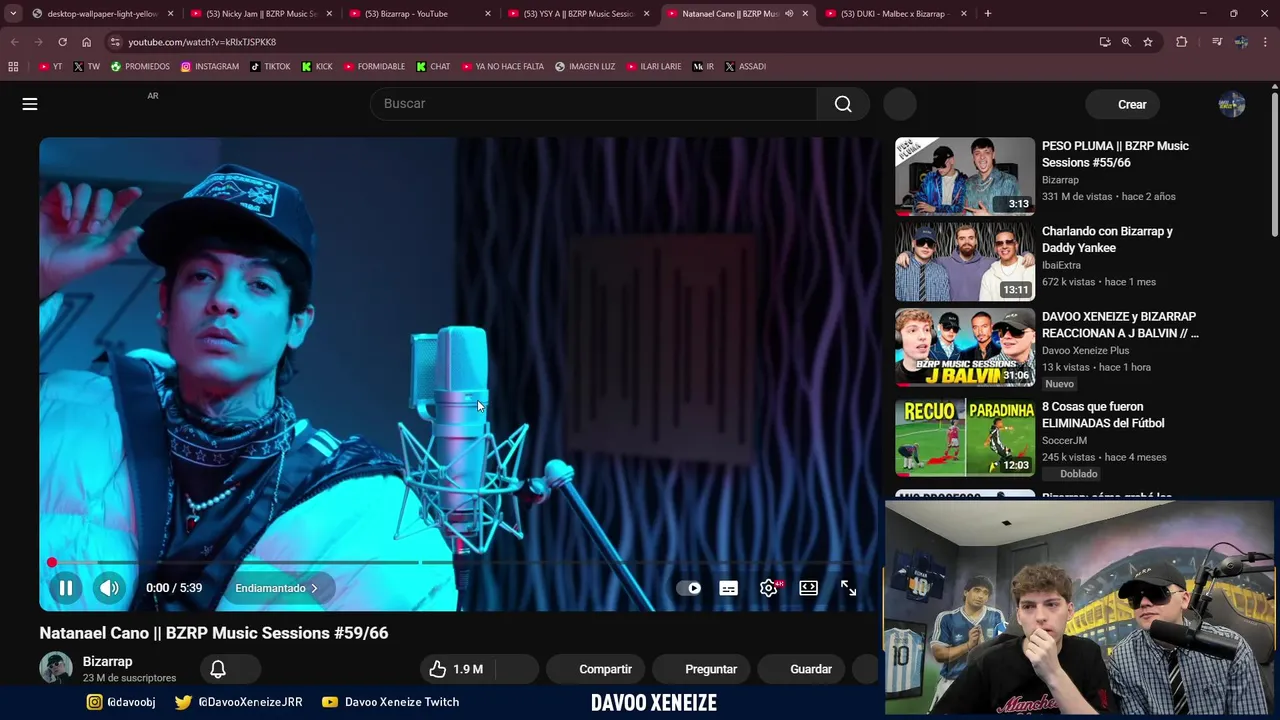Click the browser back arrow
The width and height of the screenshot is (1280, 720).
[14, 42]
